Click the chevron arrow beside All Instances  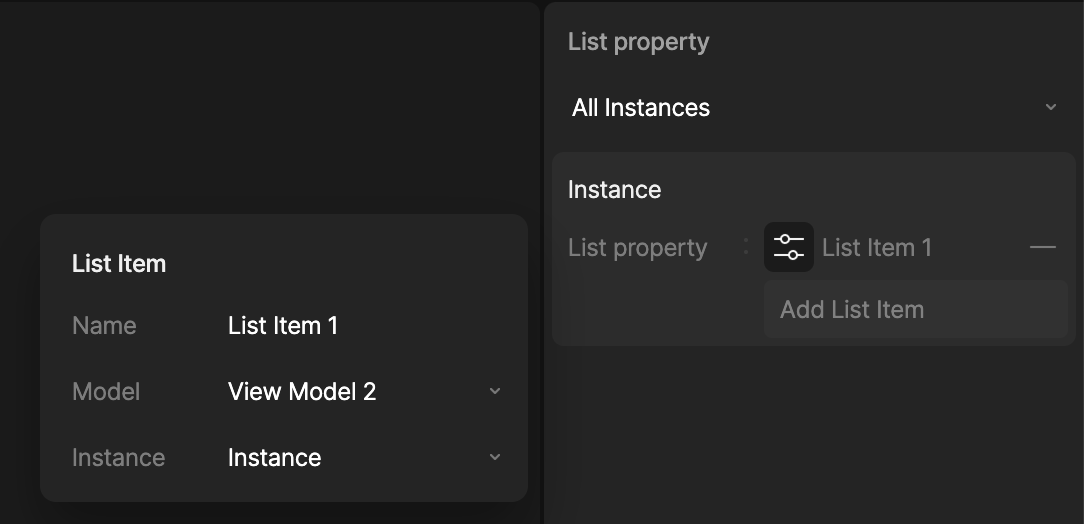1051,107
